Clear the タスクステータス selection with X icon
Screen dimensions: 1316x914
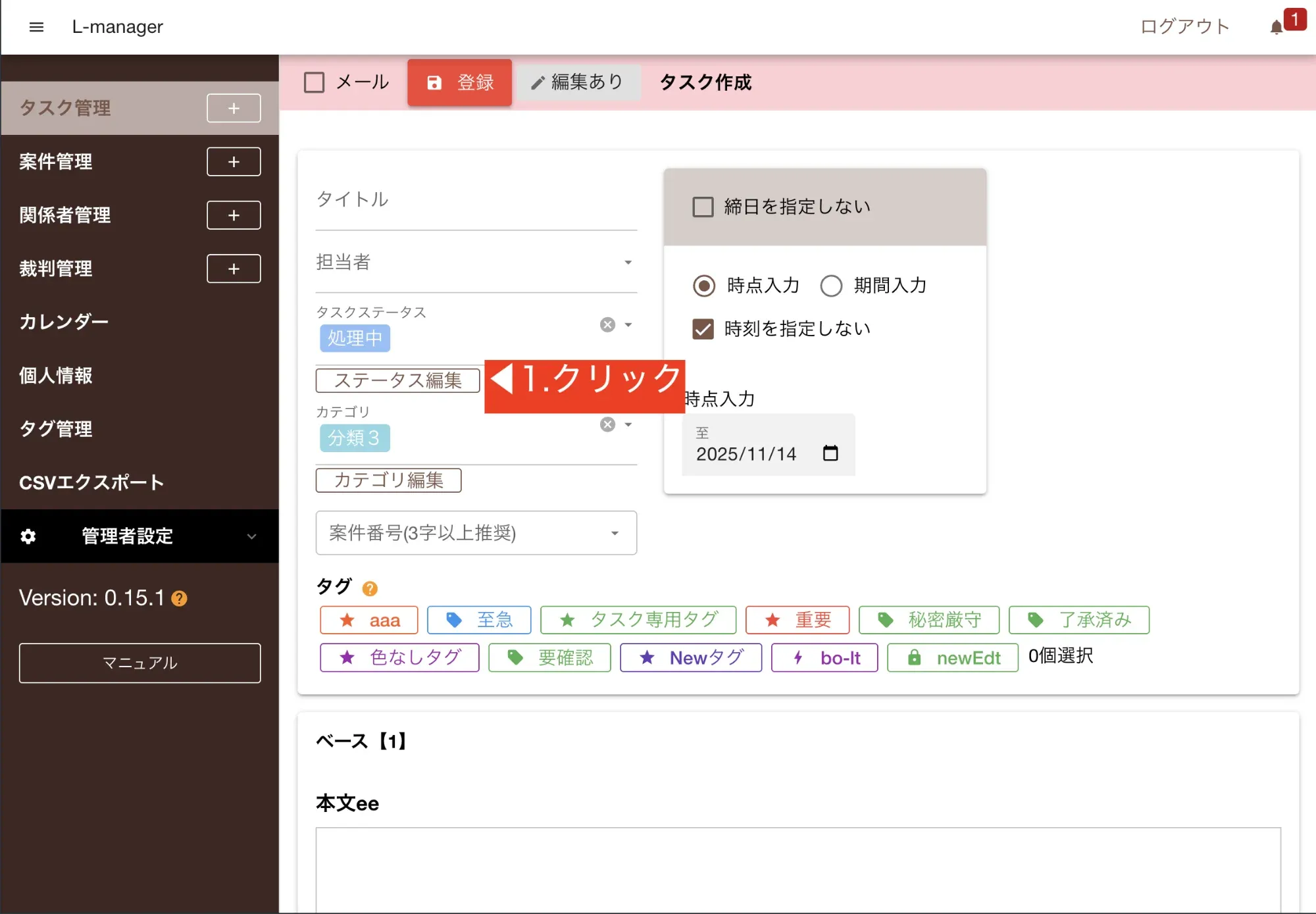607,324
